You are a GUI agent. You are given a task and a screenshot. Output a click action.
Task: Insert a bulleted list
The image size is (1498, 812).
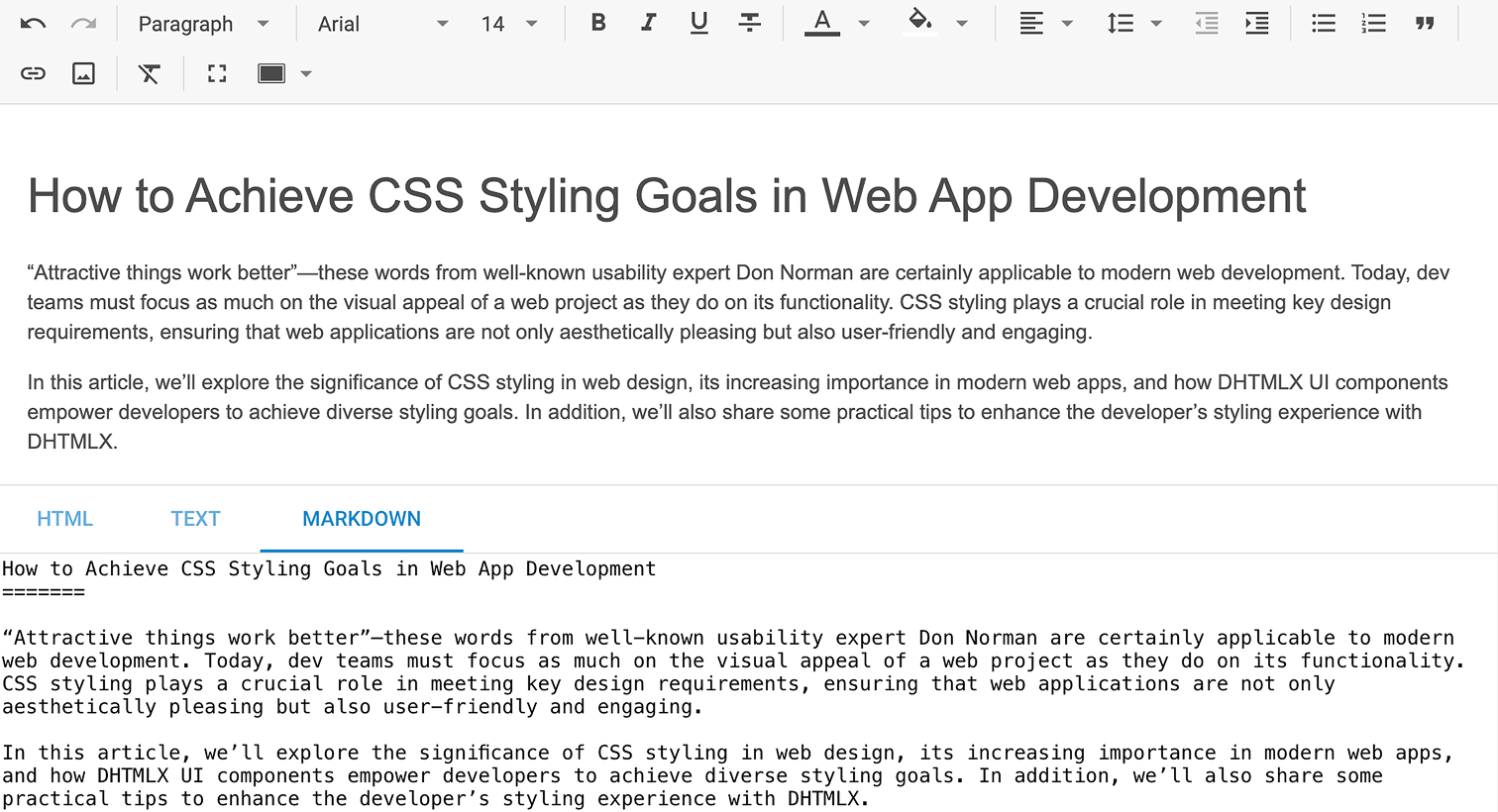tap(1324, 24)
